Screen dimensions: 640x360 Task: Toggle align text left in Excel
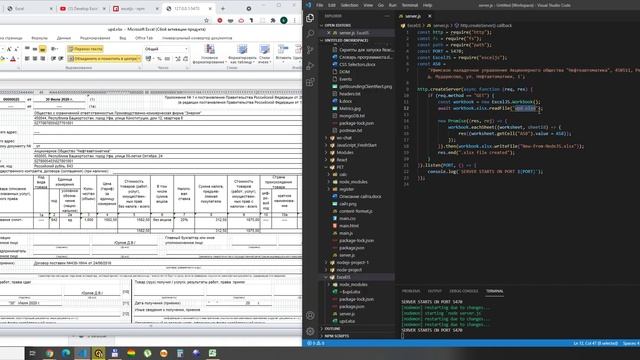click(x=27, y=59)
